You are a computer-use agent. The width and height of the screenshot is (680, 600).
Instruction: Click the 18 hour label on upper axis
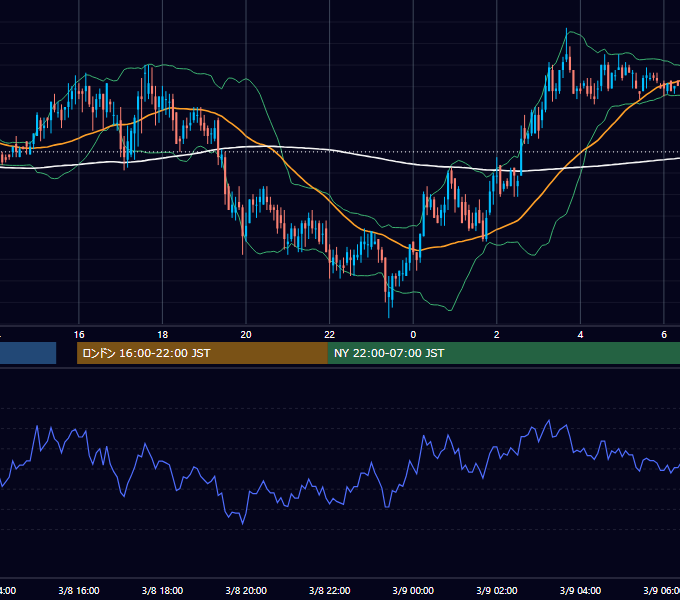coord(162,335)
